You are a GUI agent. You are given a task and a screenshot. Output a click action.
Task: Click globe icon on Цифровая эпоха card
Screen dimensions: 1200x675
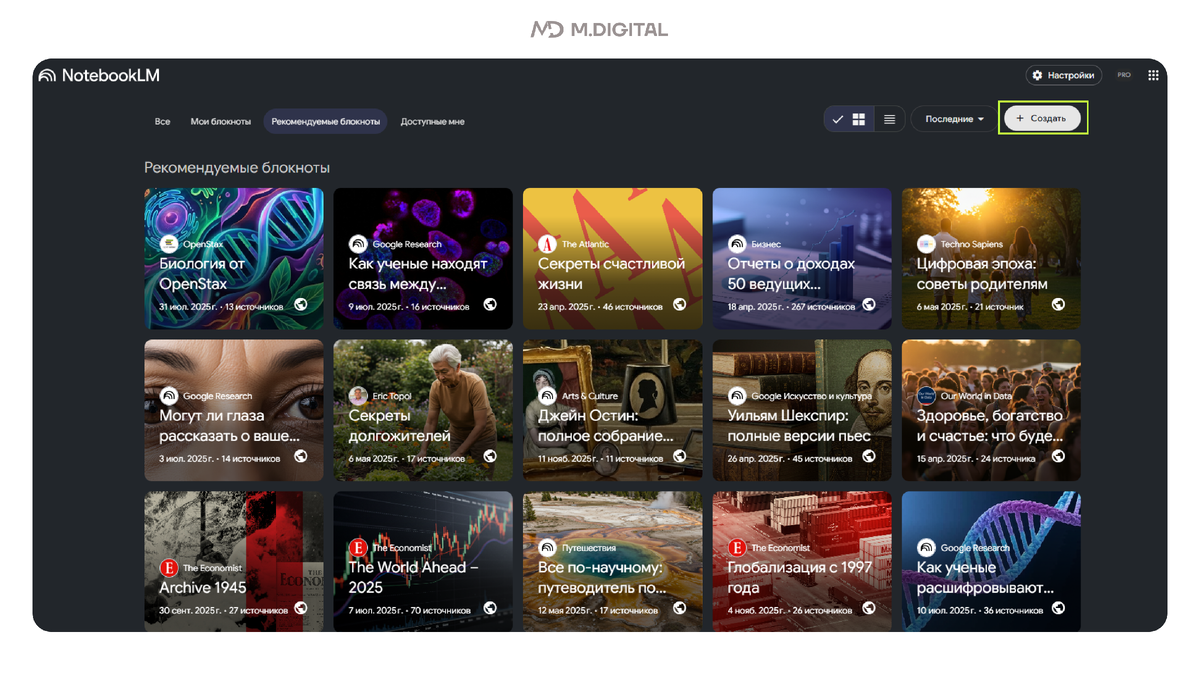(1058, 305)
